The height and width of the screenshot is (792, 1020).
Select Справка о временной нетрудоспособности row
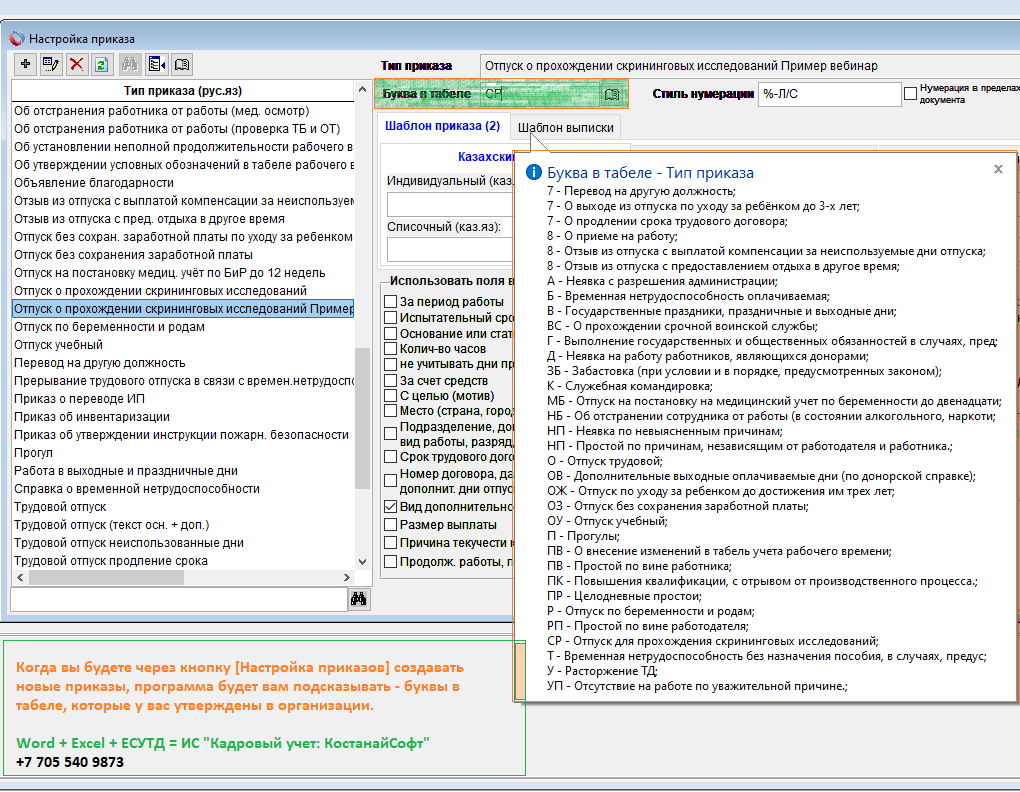pos(183,489)
